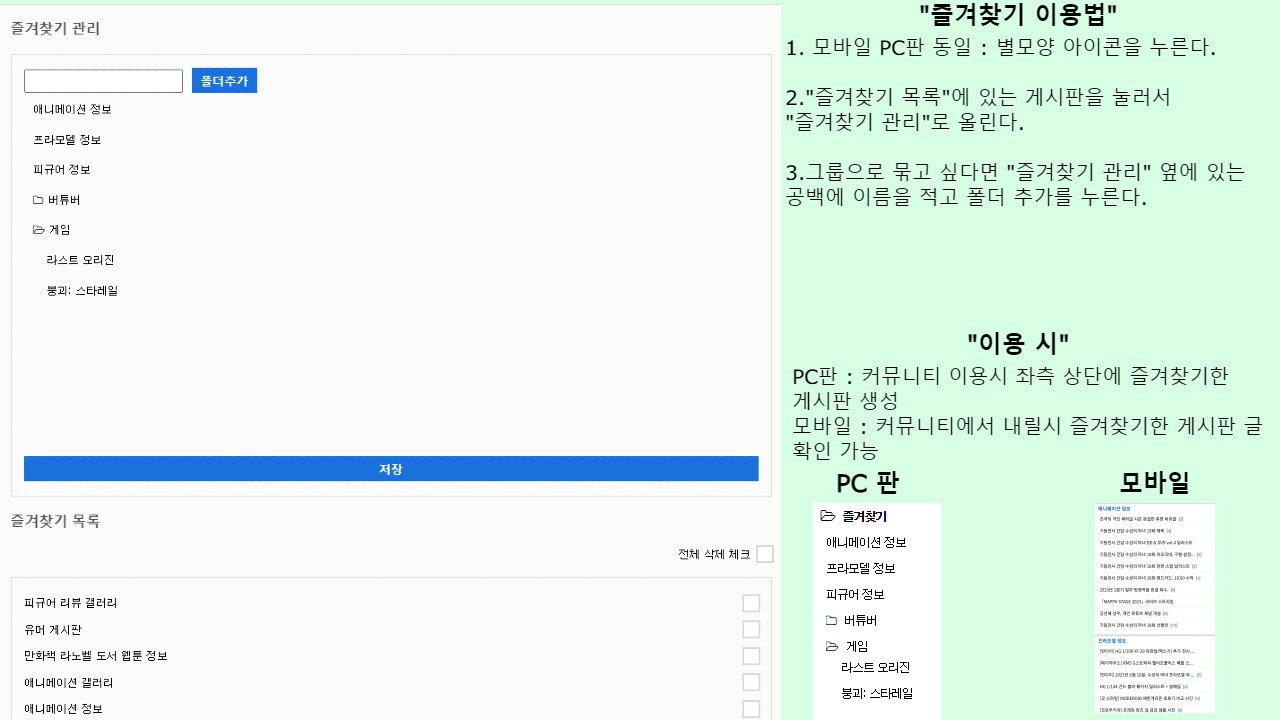Click the 모바일 preview thumbnail

(x=1153, y=610)
